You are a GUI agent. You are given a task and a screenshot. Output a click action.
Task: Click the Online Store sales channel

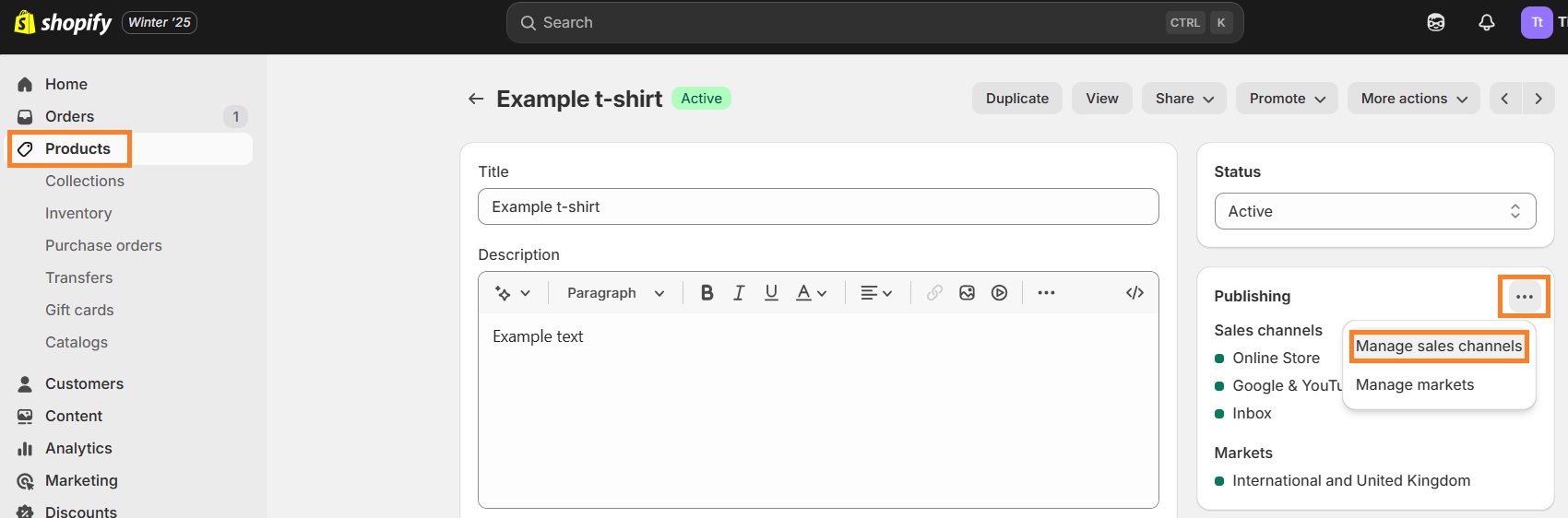(x=1276, y=358)
